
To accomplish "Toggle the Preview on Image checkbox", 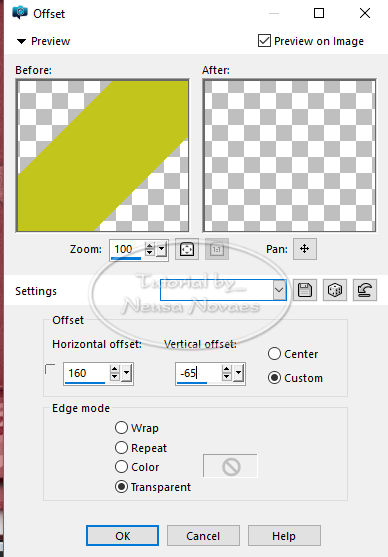I will (x=264, y=41).
